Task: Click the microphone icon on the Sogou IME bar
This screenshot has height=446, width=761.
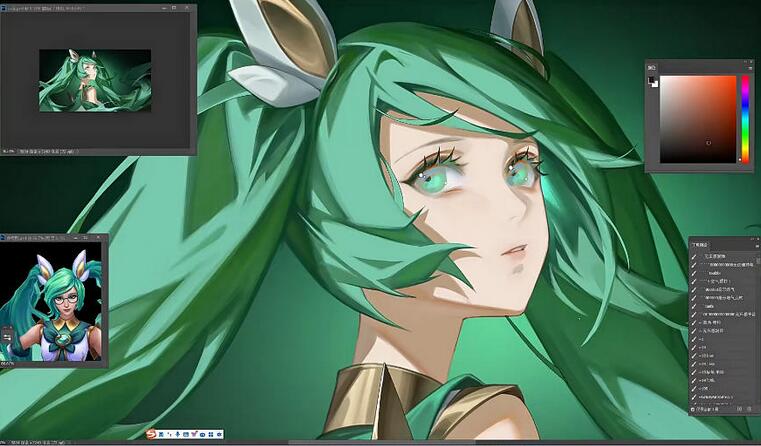Action: point(176,434)
